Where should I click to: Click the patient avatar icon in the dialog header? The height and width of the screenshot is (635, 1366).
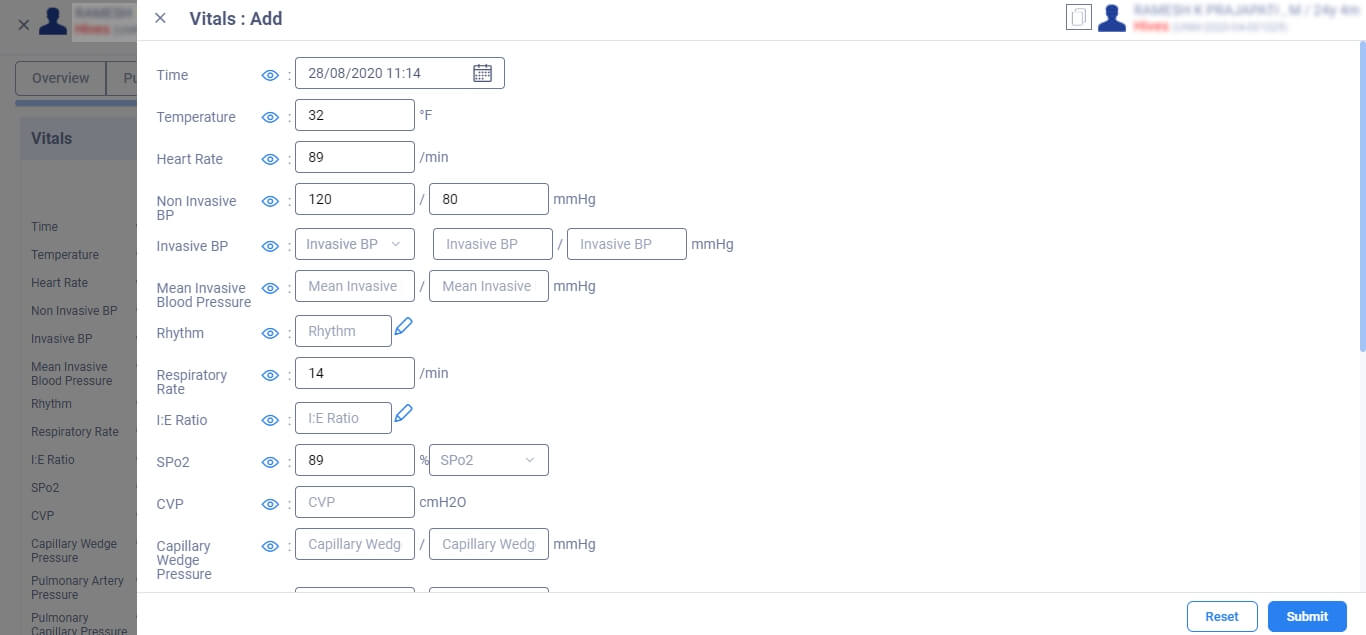(x=1112, y=18)
